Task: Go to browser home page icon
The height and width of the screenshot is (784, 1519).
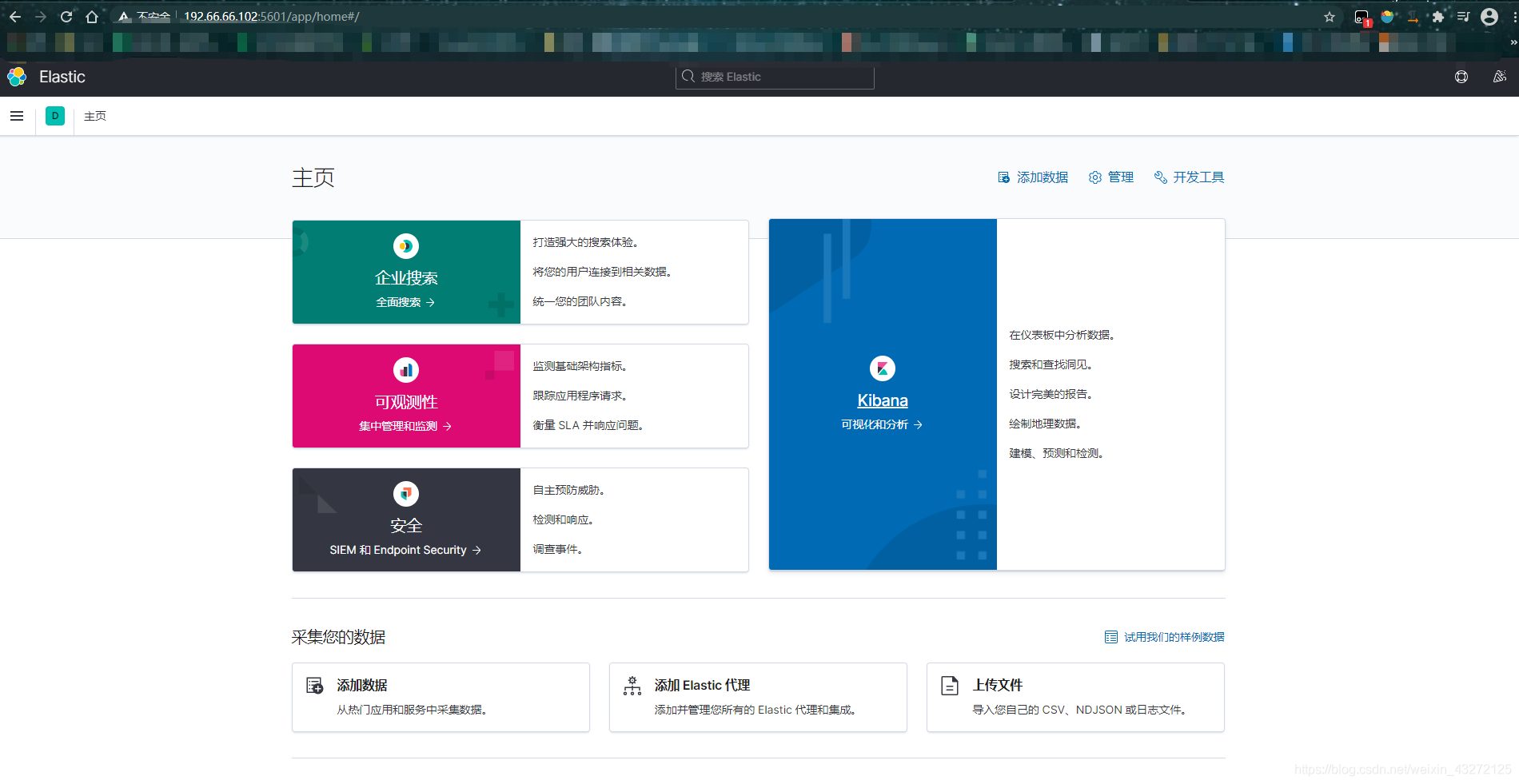Action: [92, 16]
